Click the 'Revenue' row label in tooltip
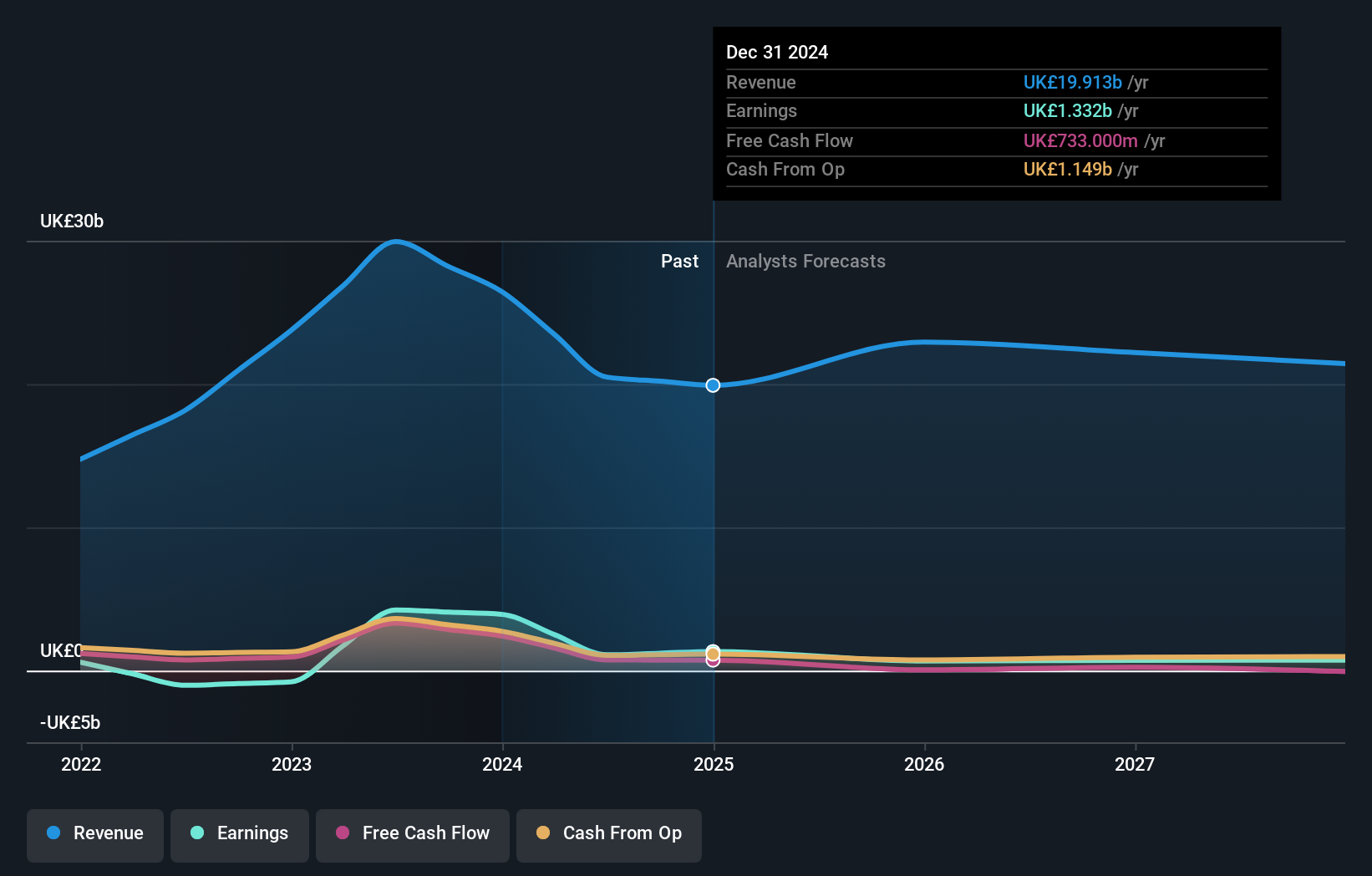 [x=761, y=83]
